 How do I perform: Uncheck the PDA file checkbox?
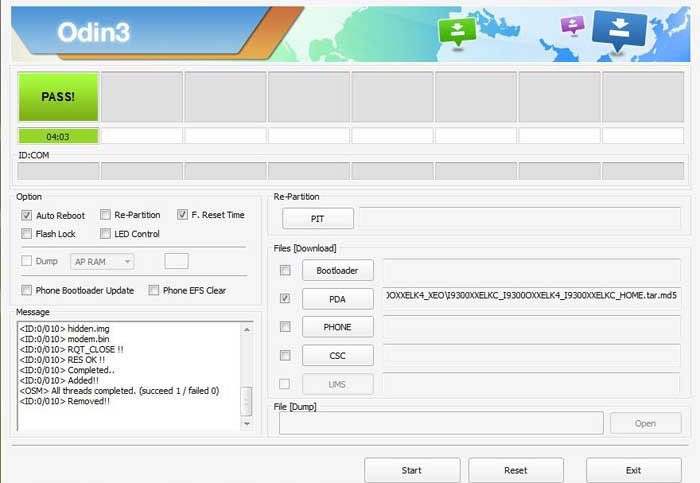point(285,298)
